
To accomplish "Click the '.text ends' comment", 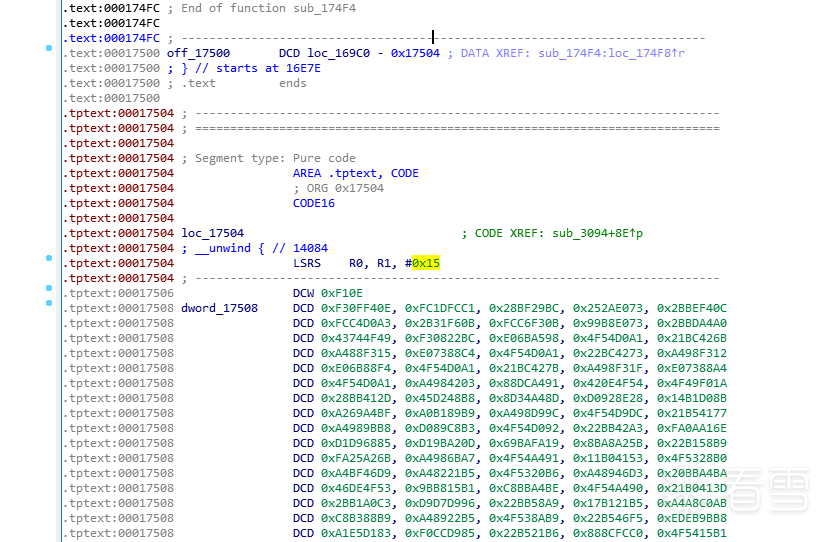I will click(x=244, y=83).
